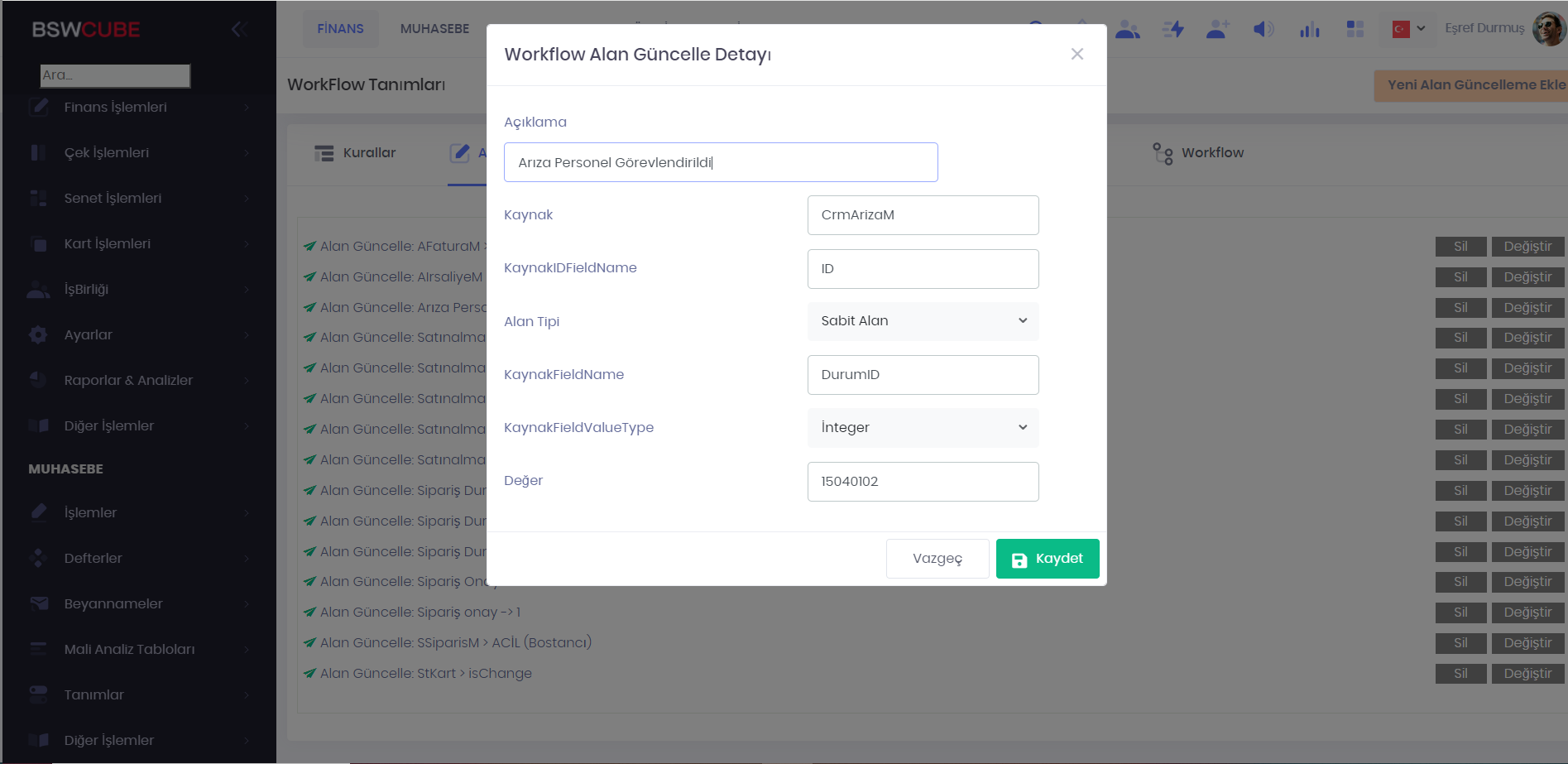Click the Açıklama description input field
The width and height of the screenshot is (1568, 764).
coord(720,162)
